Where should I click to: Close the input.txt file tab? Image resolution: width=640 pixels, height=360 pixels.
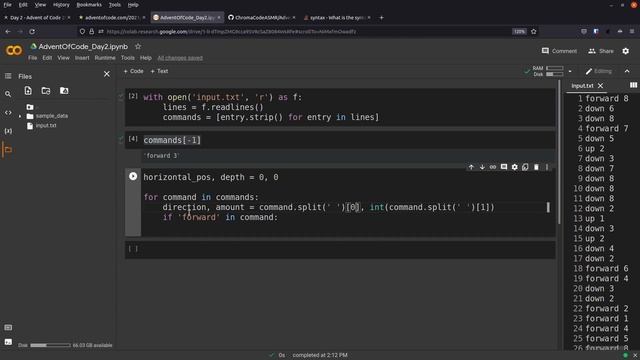point(600,86)
